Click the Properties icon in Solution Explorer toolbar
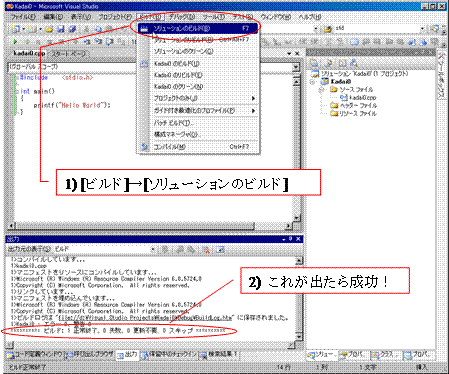 tap(314, 62)
